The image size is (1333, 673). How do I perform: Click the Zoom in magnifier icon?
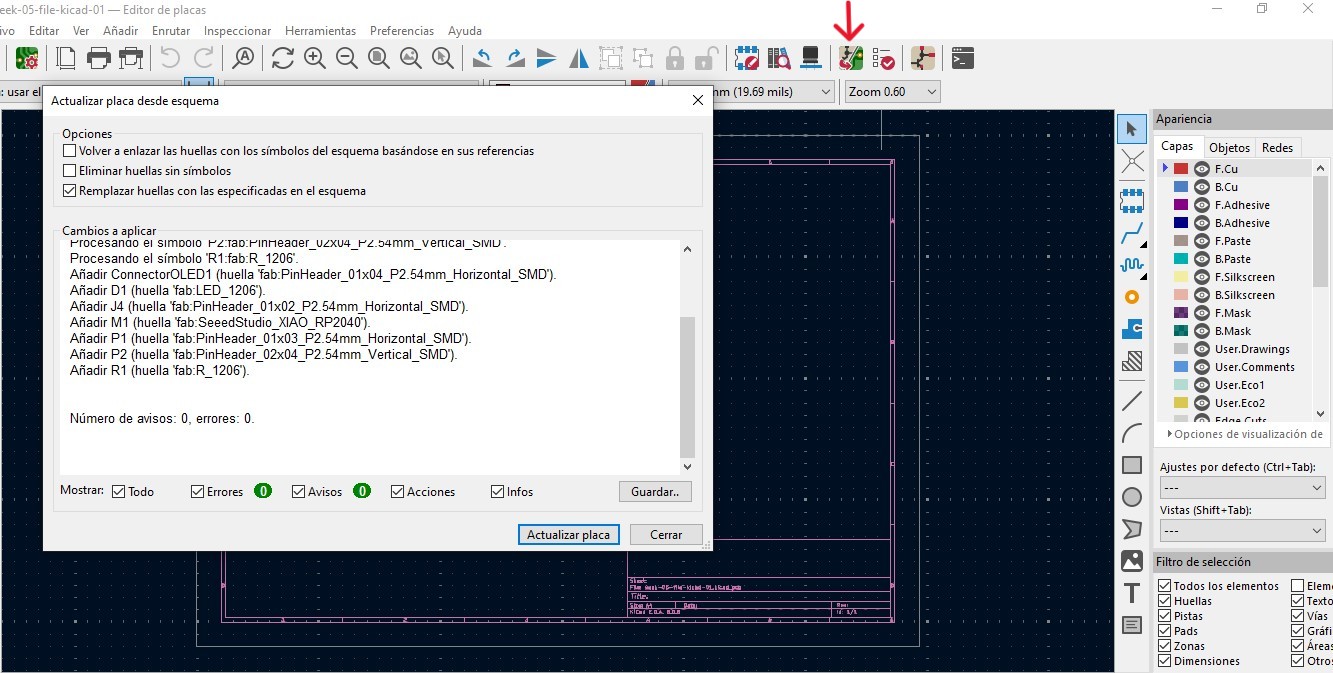(x=315, y=58)
